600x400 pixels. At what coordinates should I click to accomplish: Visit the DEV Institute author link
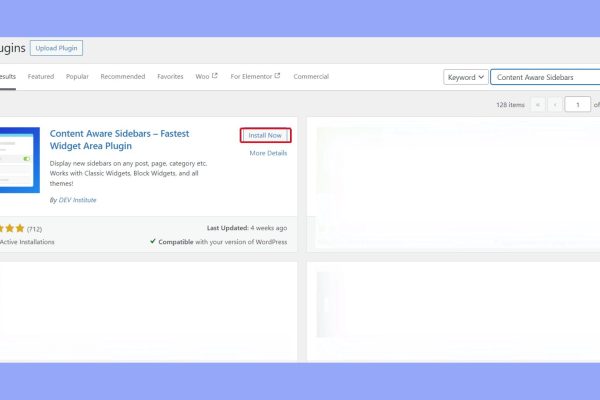(x=78, y=201)
